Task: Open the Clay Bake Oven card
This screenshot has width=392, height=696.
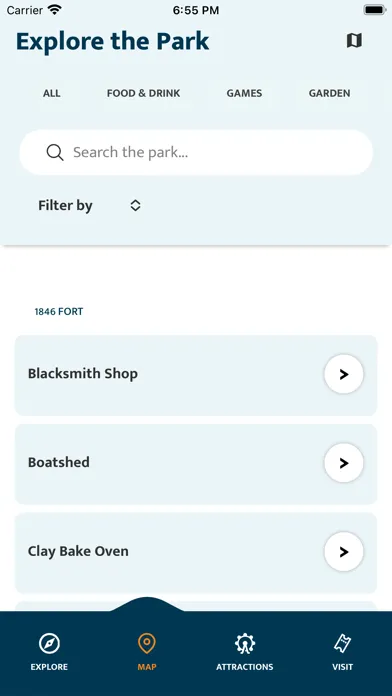Action: pyautogui.click(x=196, y=553)
